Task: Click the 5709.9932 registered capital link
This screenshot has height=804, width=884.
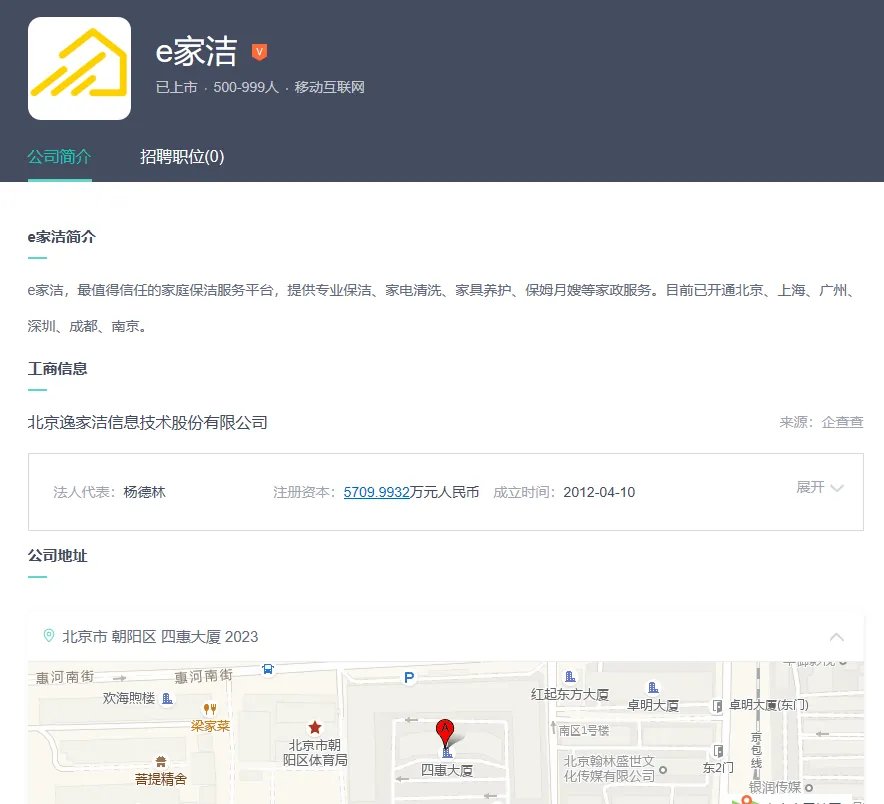Action: point(377,492)
